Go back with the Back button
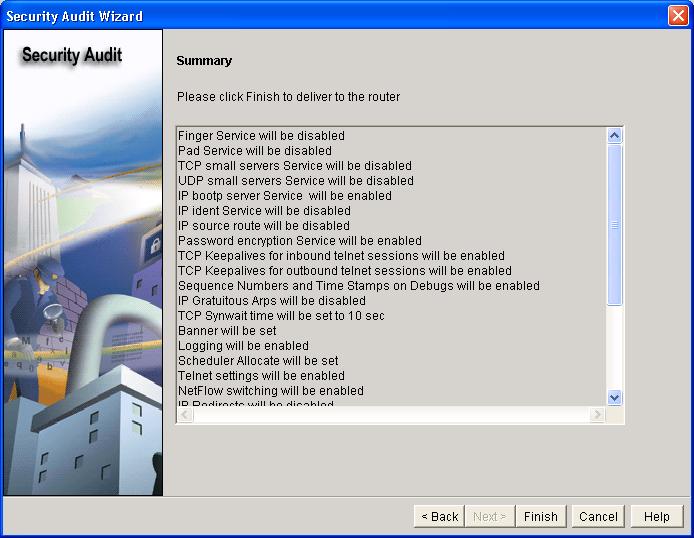694x538 pixels. click(x=439, y=516)
